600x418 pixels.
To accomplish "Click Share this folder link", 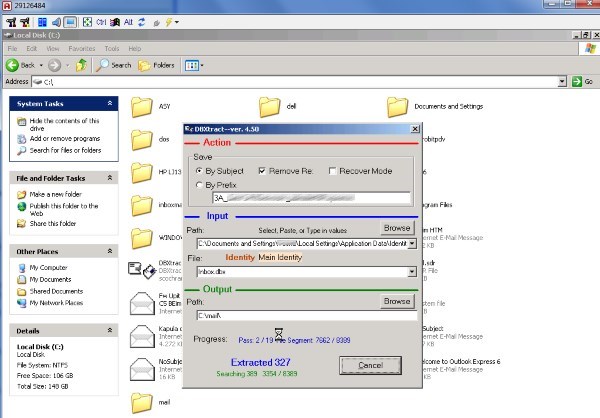I will (53, 224).
